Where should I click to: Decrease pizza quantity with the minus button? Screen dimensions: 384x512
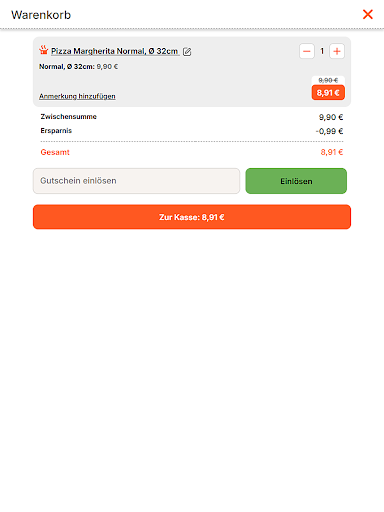pos(307,51)
